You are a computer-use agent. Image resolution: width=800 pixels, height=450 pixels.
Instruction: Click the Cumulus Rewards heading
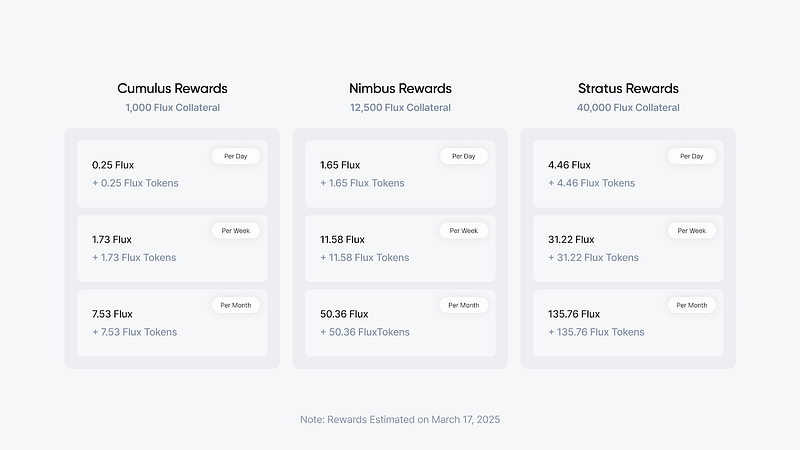[172, 88]
